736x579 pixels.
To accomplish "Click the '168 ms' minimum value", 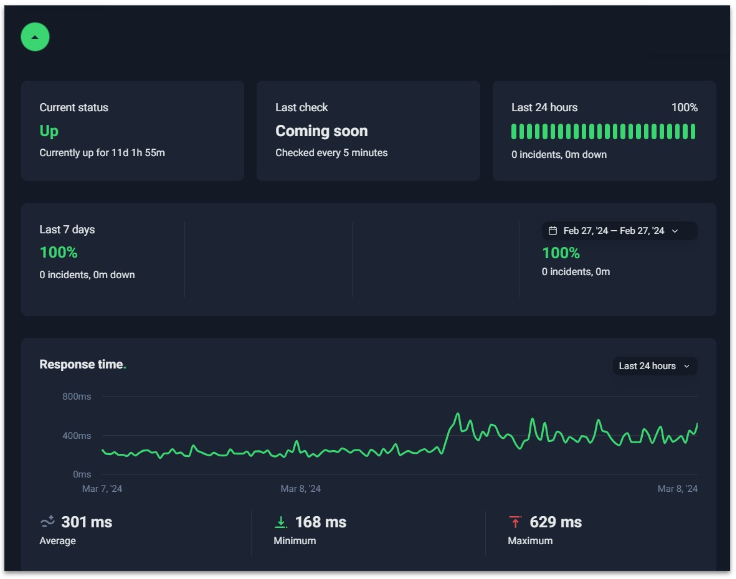I will [x=321, y=522].
